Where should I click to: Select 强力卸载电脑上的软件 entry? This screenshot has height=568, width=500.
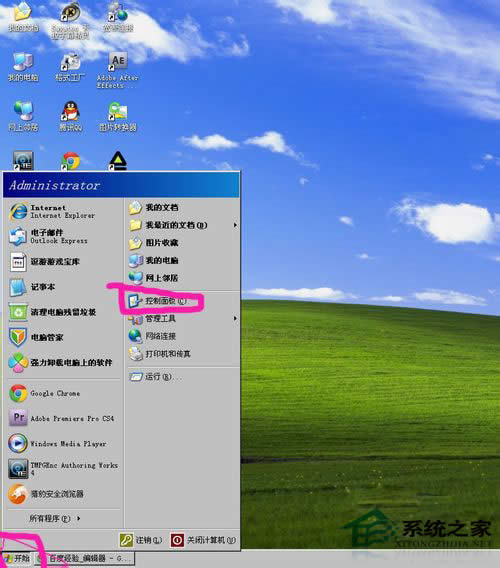63,362
